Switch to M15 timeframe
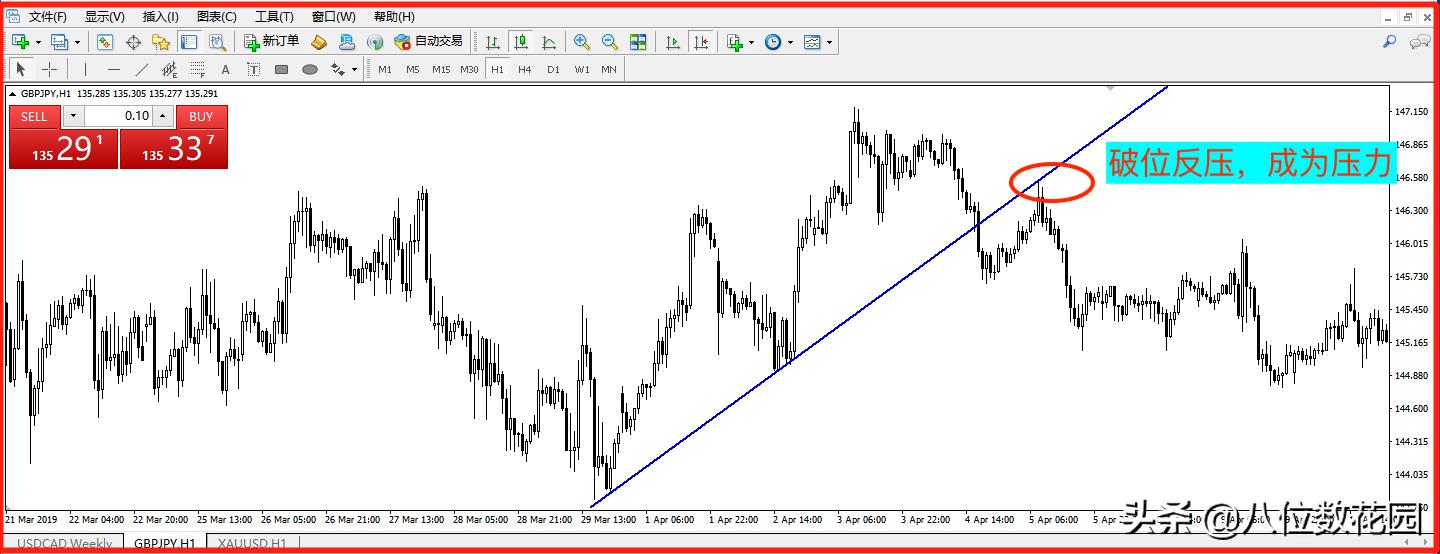Image resolution: width=1440 pixels, height=554 pixels. [441, 69]
